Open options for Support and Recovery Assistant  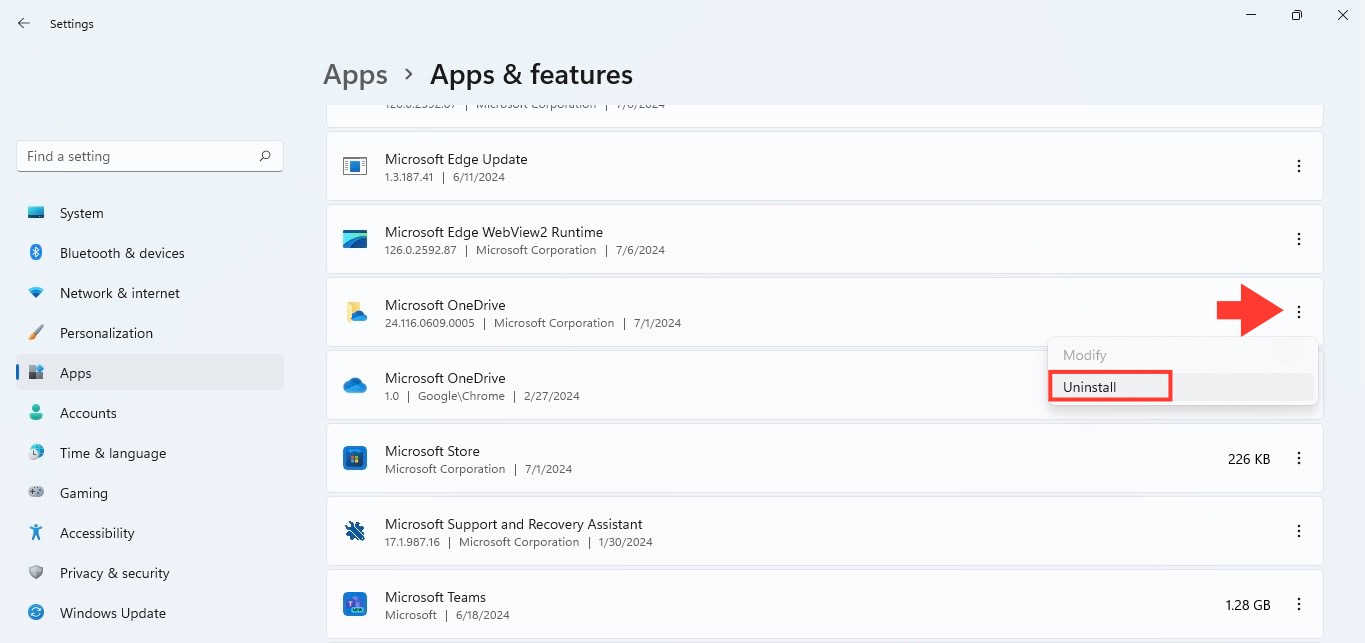pyautogui.click(x=1299, y=531)
